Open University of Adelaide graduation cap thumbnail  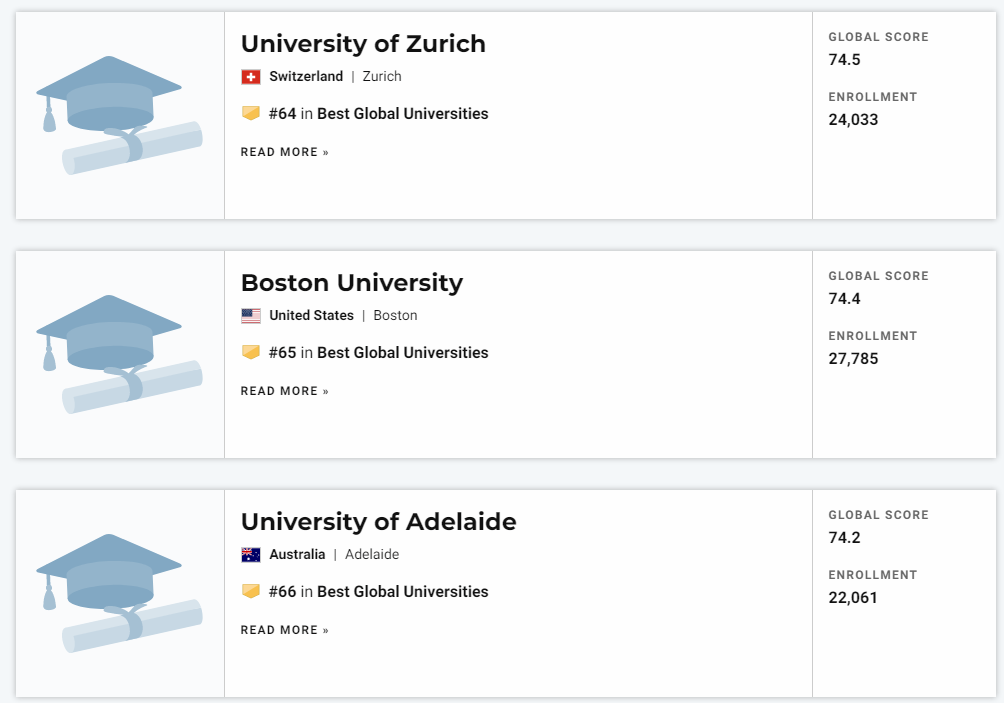pos(120,593)
